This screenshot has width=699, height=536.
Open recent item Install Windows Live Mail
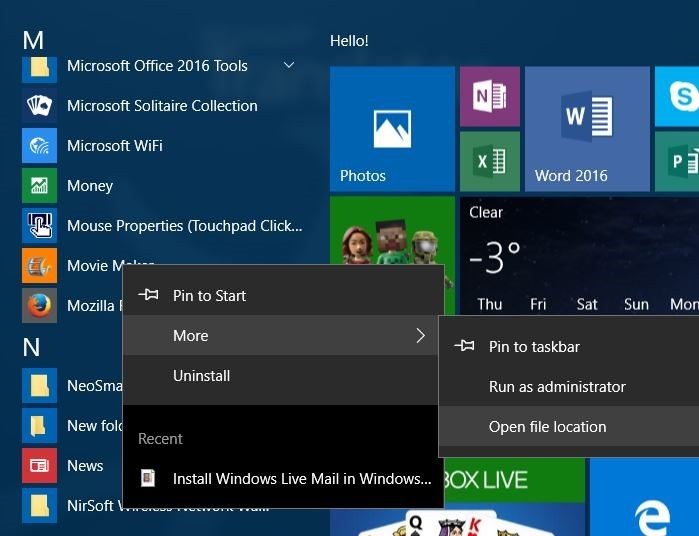click(284, 478)
